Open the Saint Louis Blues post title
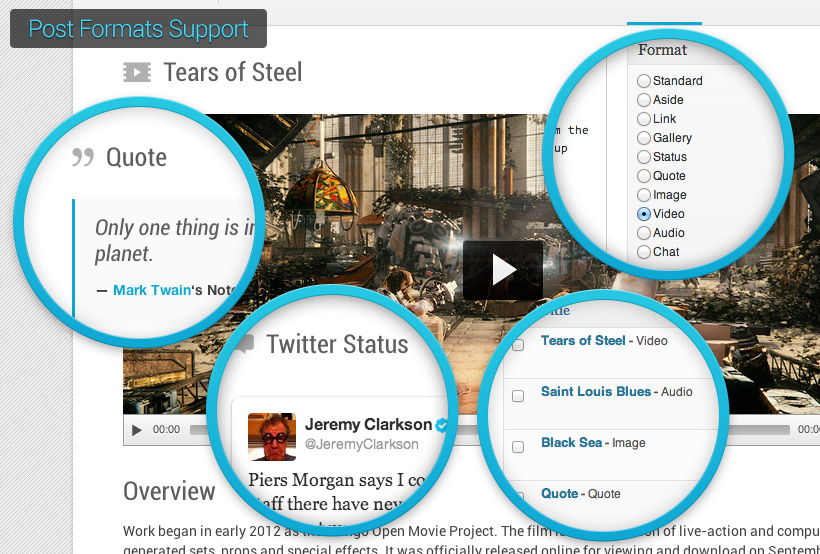 [595, 392]
